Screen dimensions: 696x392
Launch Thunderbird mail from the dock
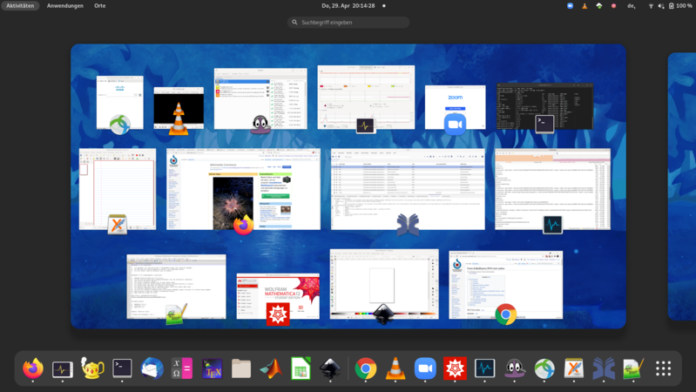coord(152,368)
